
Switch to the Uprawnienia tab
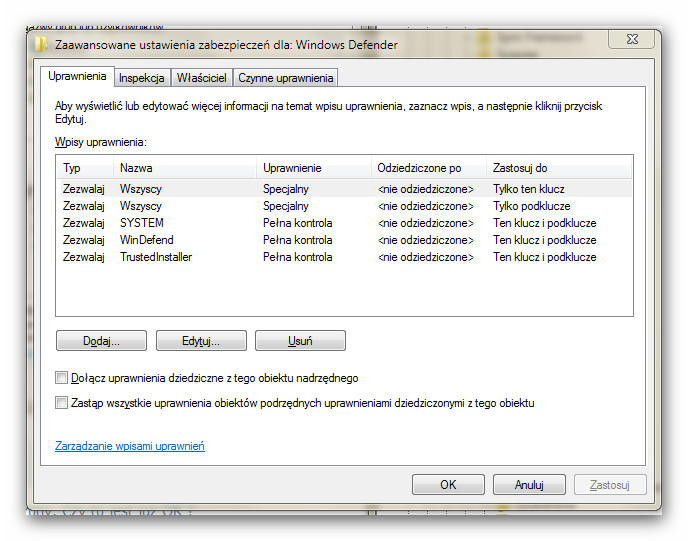pos(77,76)
